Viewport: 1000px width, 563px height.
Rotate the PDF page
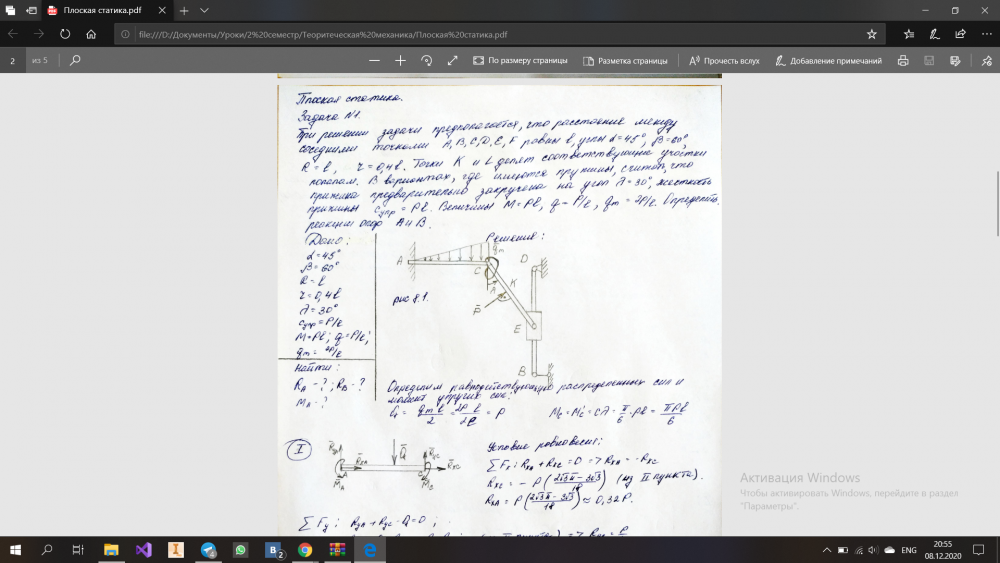427,60
